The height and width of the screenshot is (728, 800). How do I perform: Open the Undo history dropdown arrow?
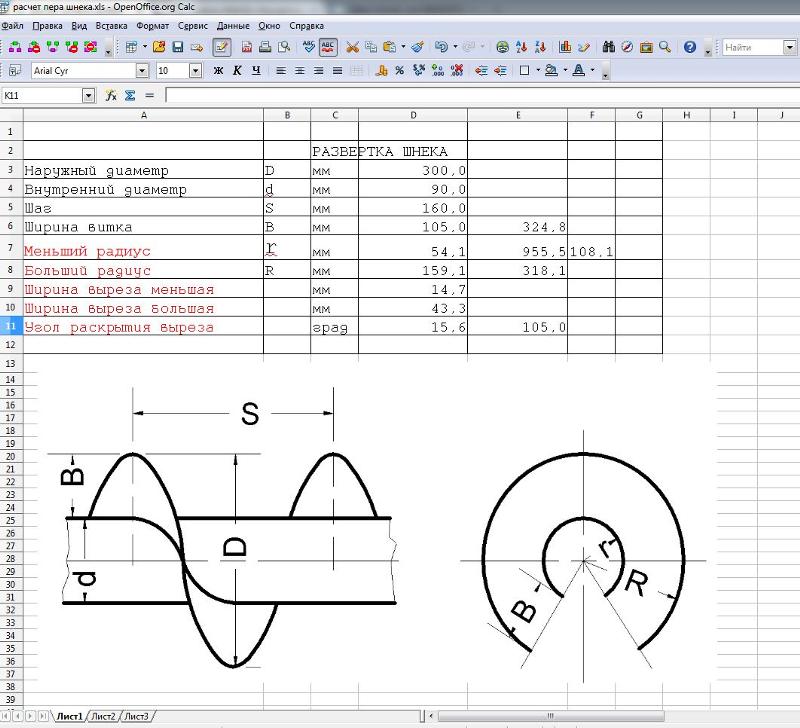[455, 47]
